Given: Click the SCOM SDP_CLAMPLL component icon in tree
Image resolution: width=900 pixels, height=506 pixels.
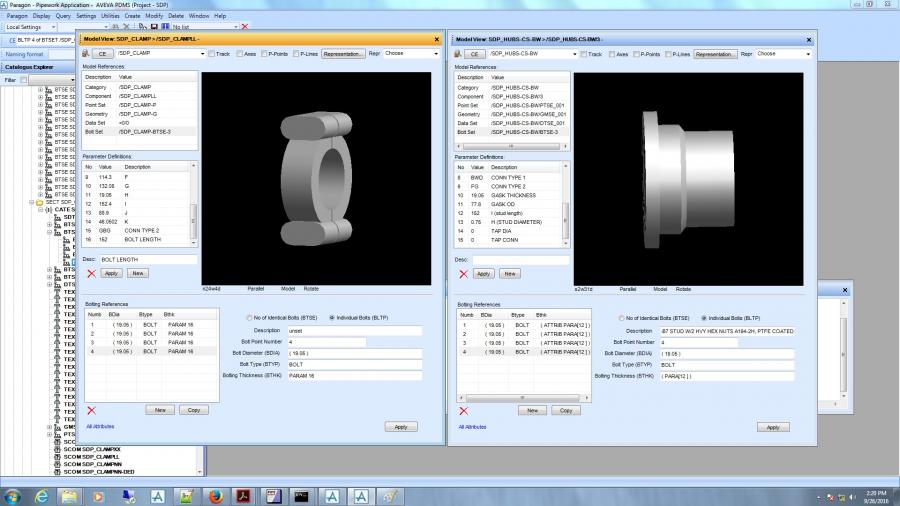Looking at the screenshot, I should (57, 457).
